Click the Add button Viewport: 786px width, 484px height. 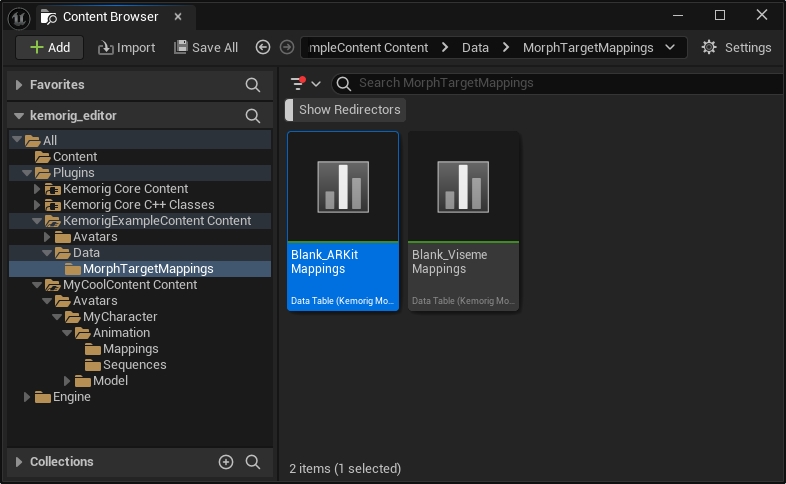(x=49, y=47)
